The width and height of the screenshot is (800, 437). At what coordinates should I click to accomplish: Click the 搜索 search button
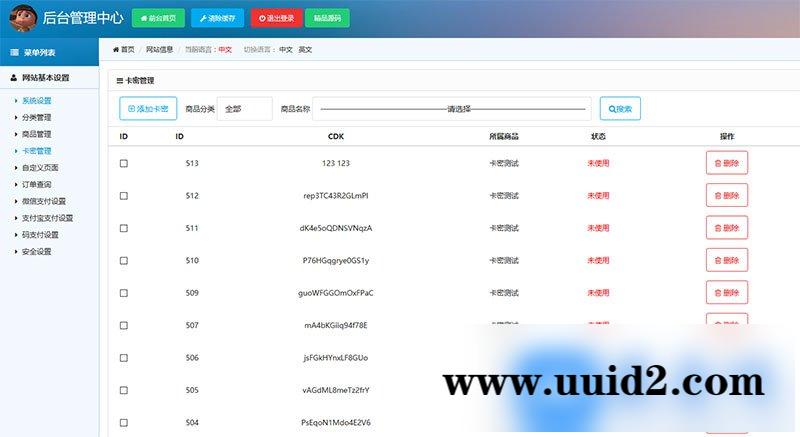click(620, 108)
